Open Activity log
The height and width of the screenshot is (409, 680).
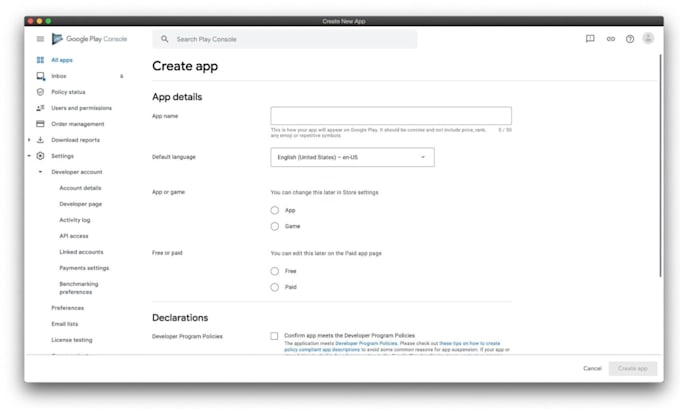coord(75,220)
